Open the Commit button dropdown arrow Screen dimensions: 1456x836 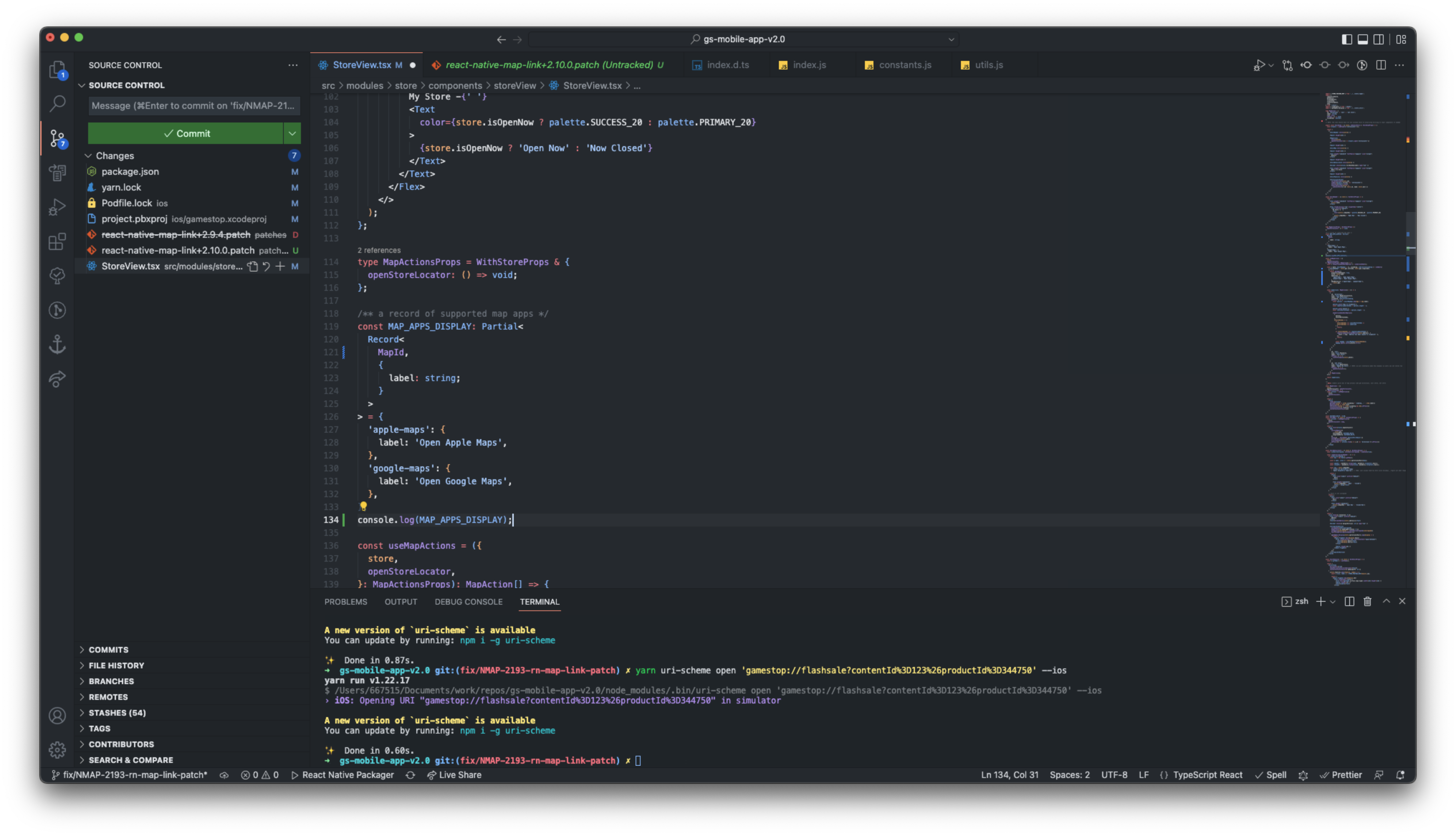click(292, 133)
